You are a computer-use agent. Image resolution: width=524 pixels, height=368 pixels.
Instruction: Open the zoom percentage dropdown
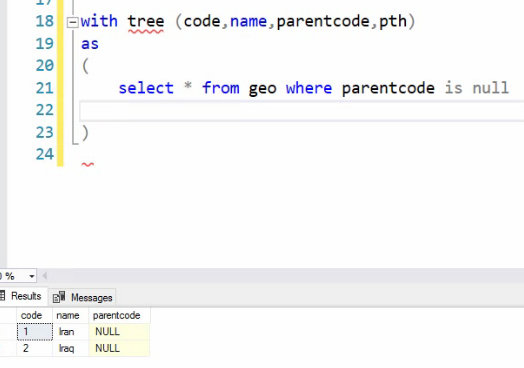coord(32,276)
